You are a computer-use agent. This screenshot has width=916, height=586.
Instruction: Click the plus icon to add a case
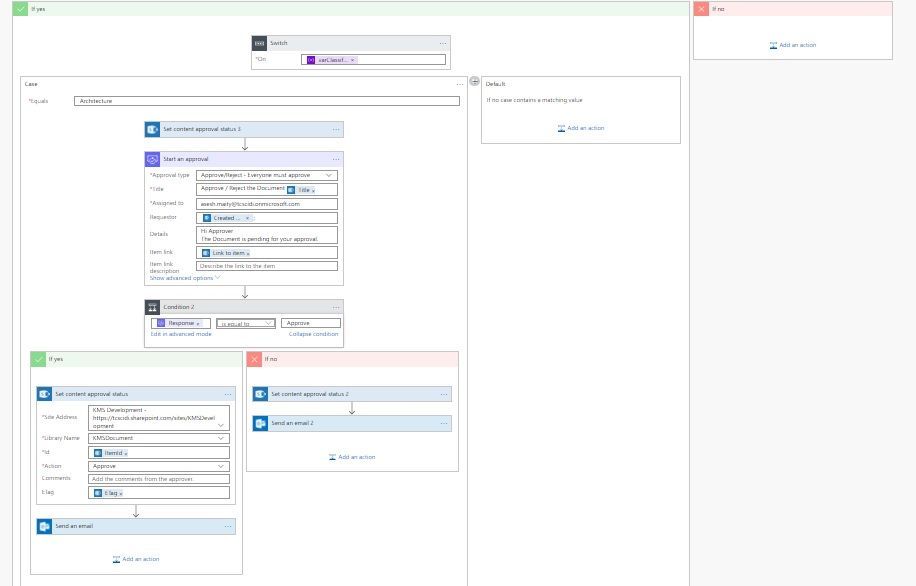click(x=474, y=81)
